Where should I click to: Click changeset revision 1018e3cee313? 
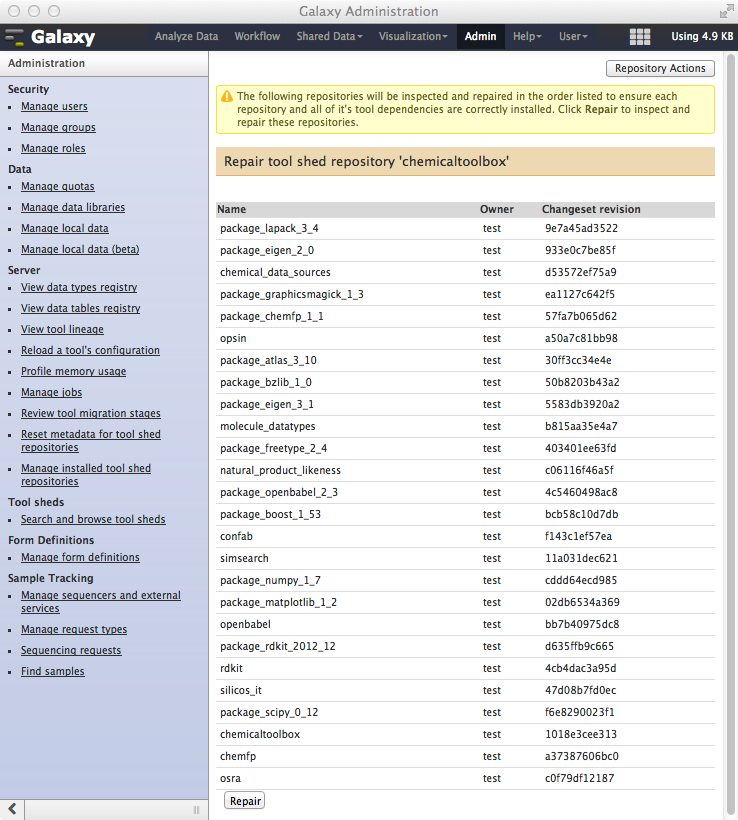click(x=581, y=734)
